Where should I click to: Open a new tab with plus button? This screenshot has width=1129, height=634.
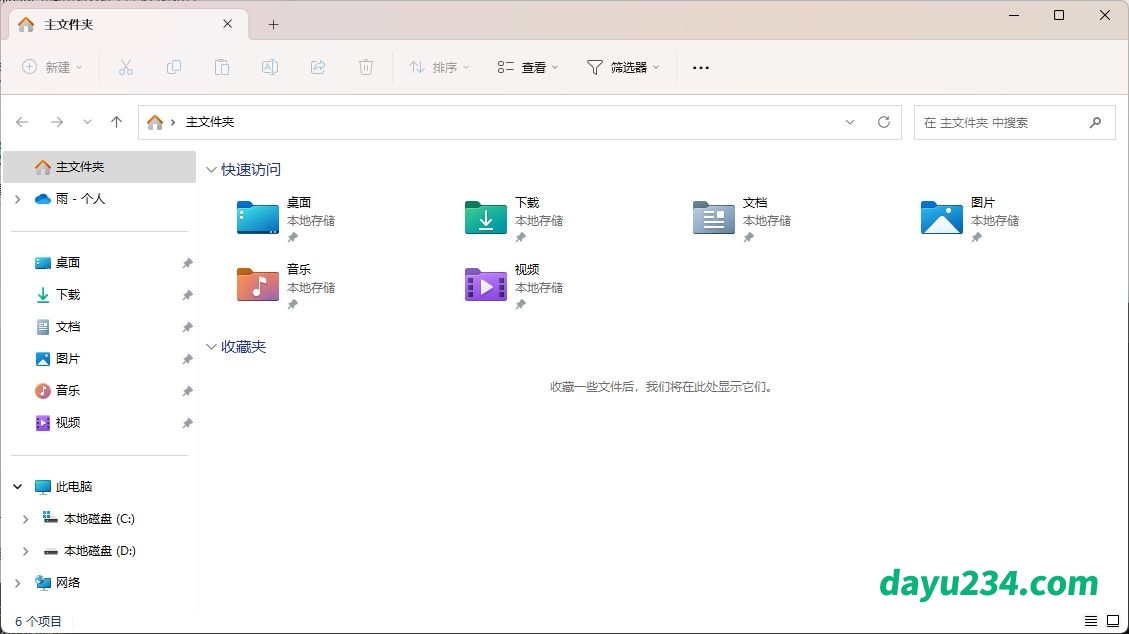[x=273, y=24]
